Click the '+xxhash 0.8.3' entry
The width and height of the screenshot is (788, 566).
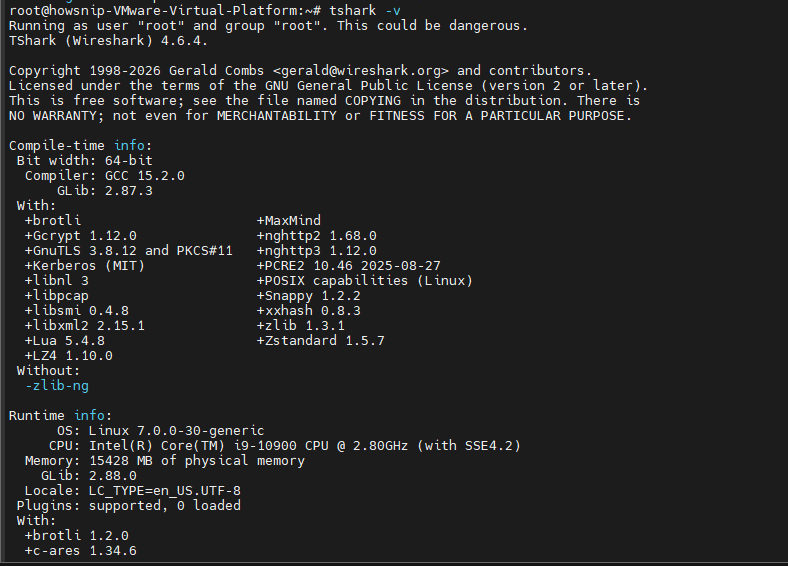click(309, 311)
